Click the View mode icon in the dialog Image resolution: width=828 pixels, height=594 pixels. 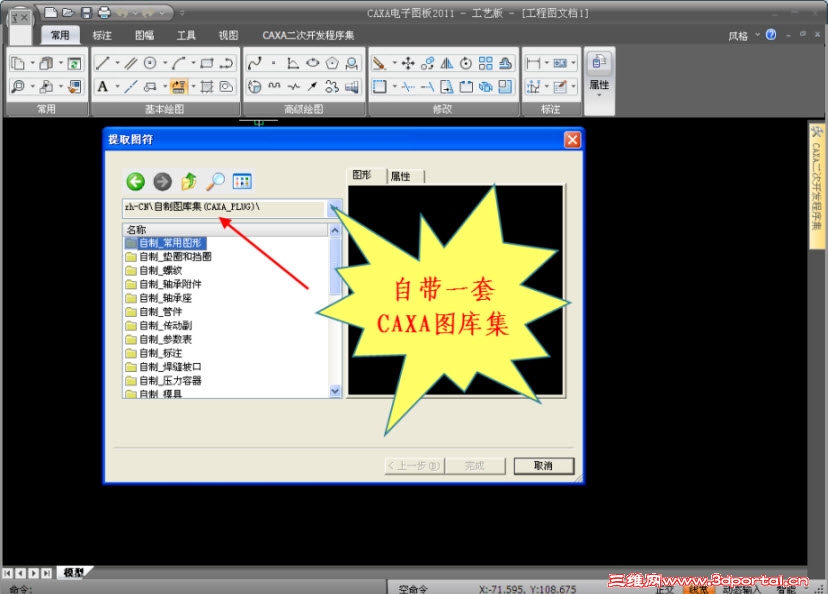coord(242,182)
